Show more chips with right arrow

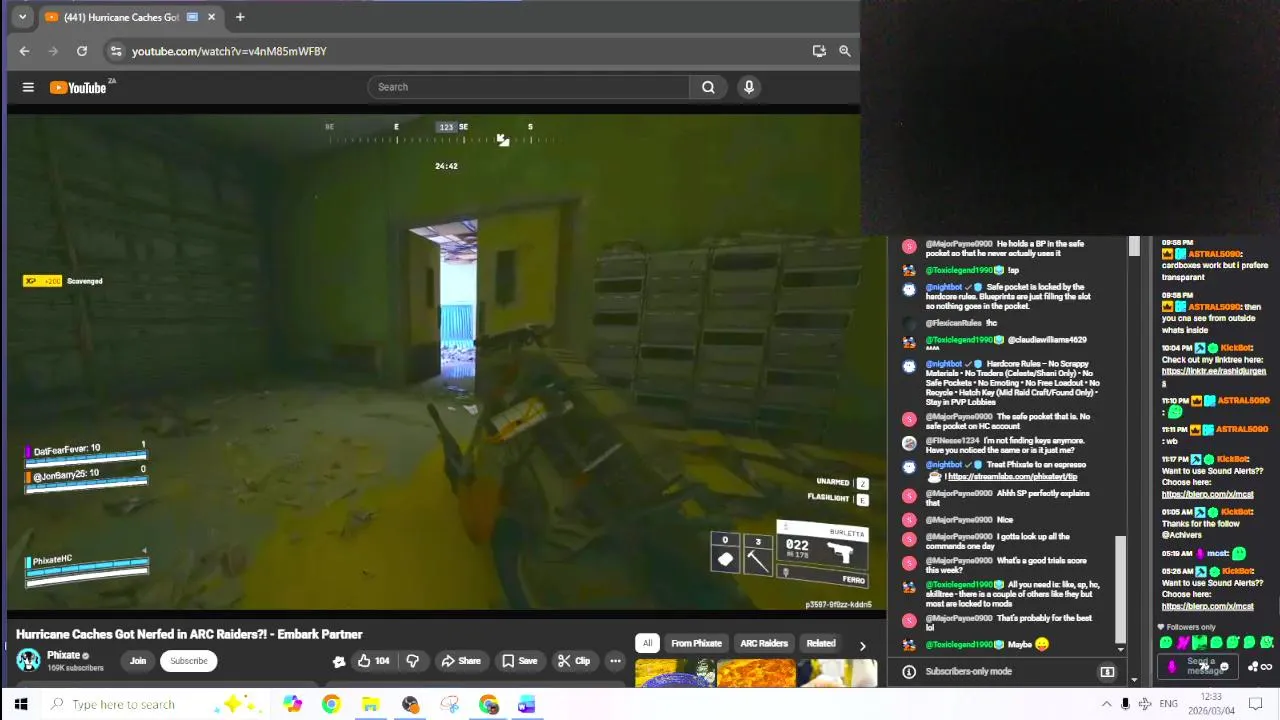[x=862, y=646]
